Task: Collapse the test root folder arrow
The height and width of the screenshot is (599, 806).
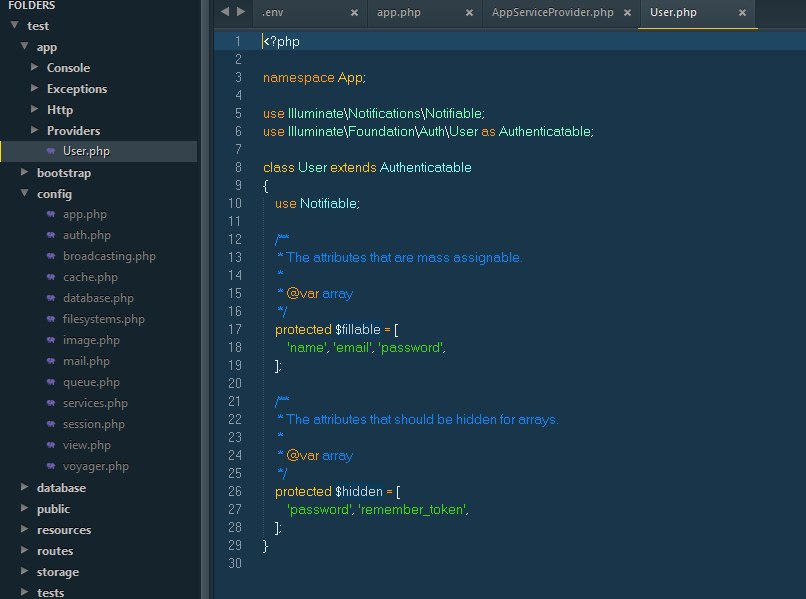Action: [x=15, y=25]
